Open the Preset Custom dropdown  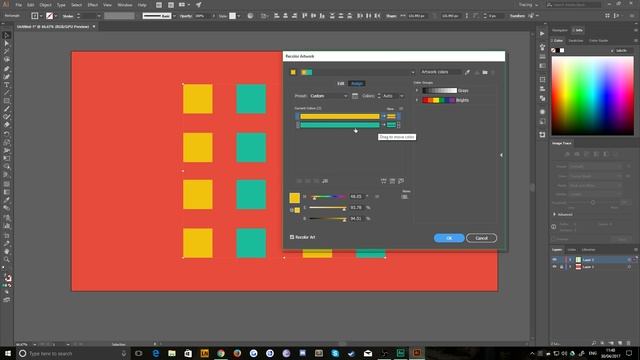coord(329,96)
